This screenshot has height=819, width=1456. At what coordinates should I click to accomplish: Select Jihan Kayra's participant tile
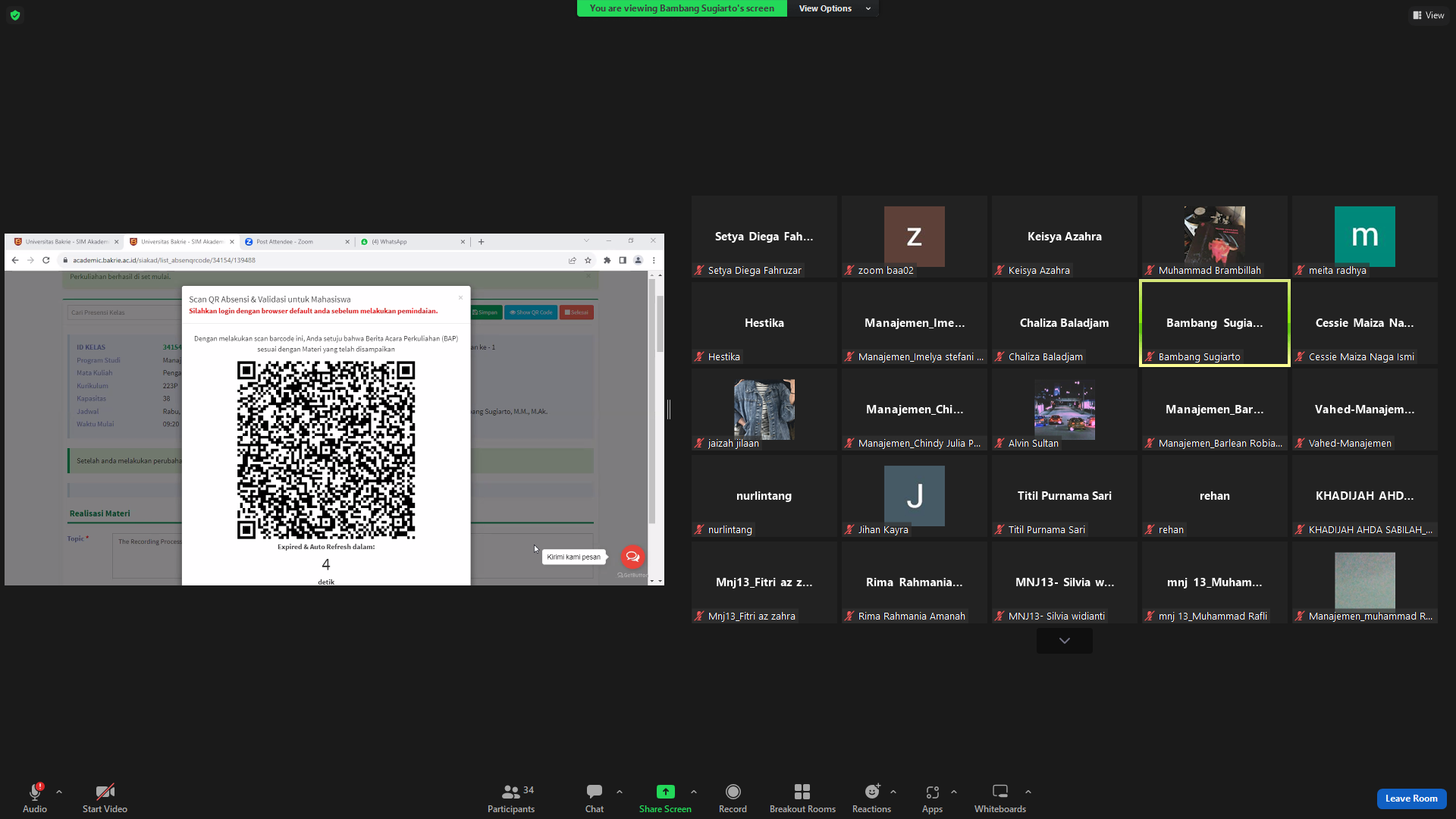pyautogui.click(x=915, y=496)
